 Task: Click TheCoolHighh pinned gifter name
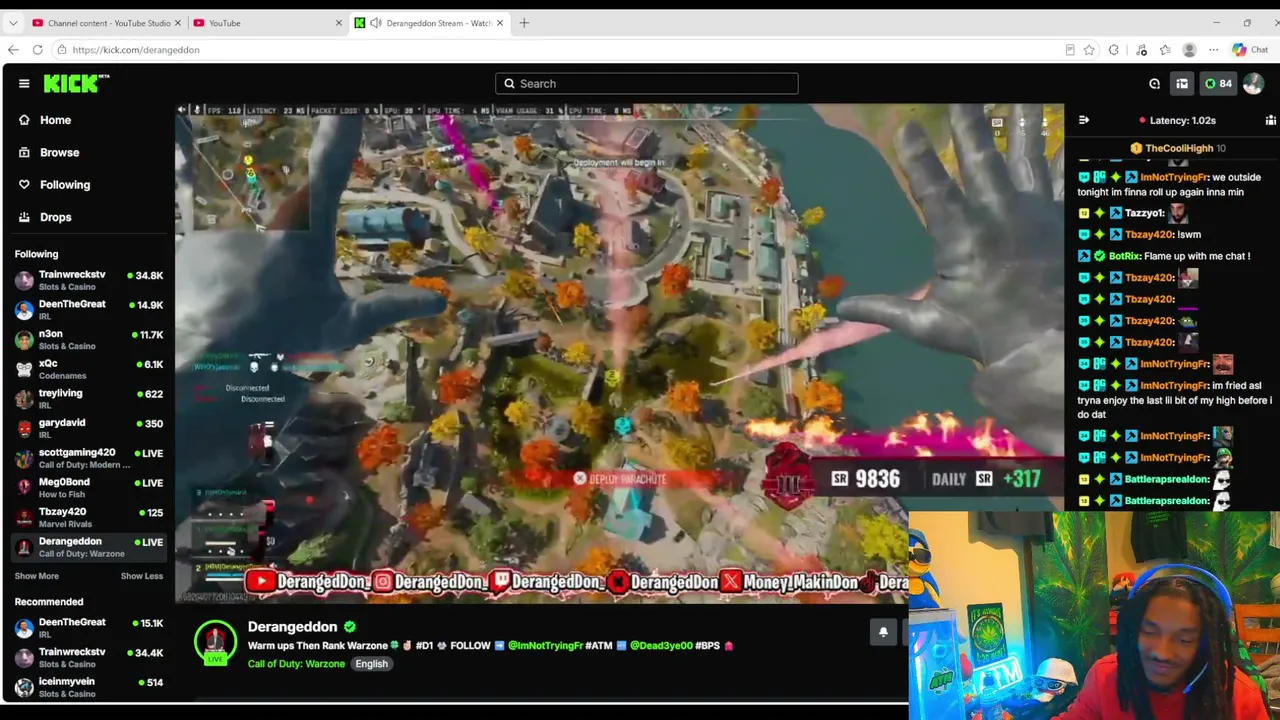(1179, 148)
